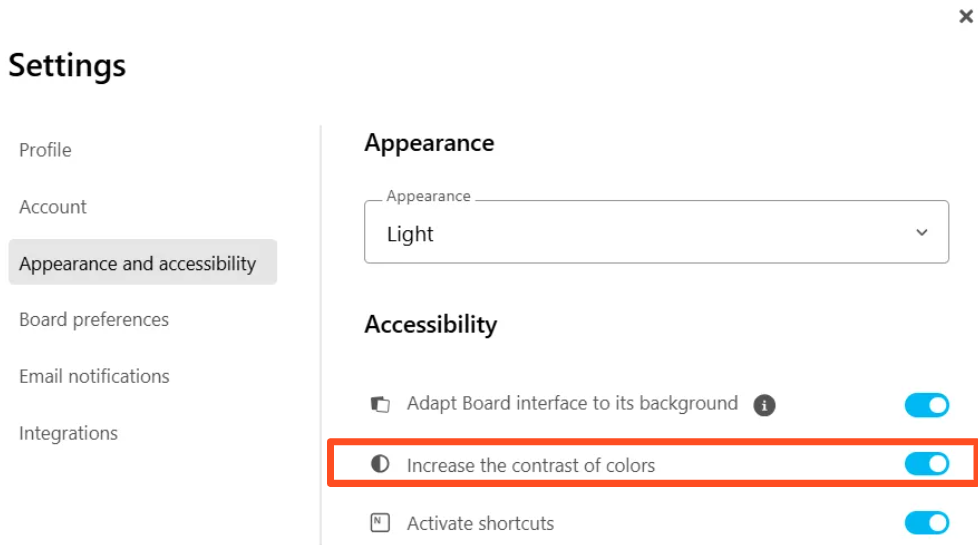Close the Settings dialog with X

click(966, 18)
